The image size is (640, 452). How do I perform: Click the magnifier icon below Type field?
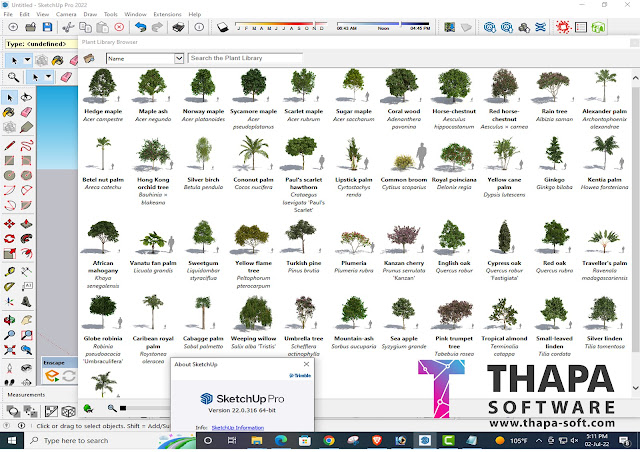[x=13, y=77]
